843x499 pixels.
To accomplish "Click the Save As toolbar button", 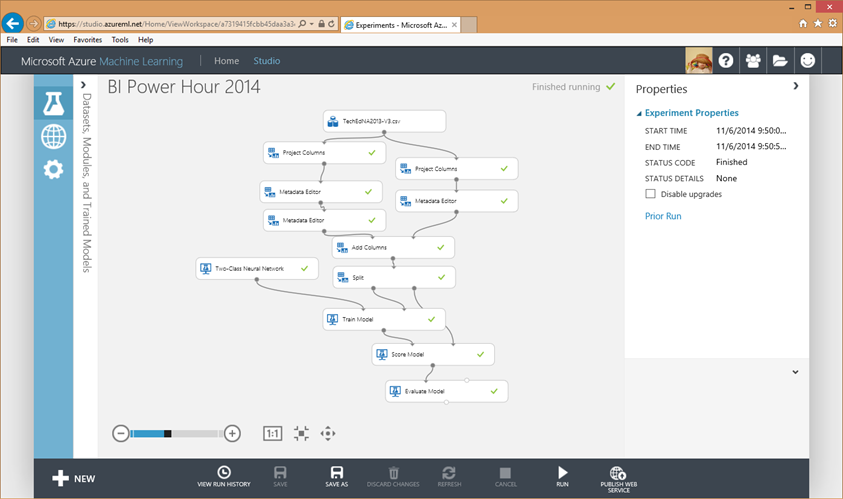I will coord(337,476).
